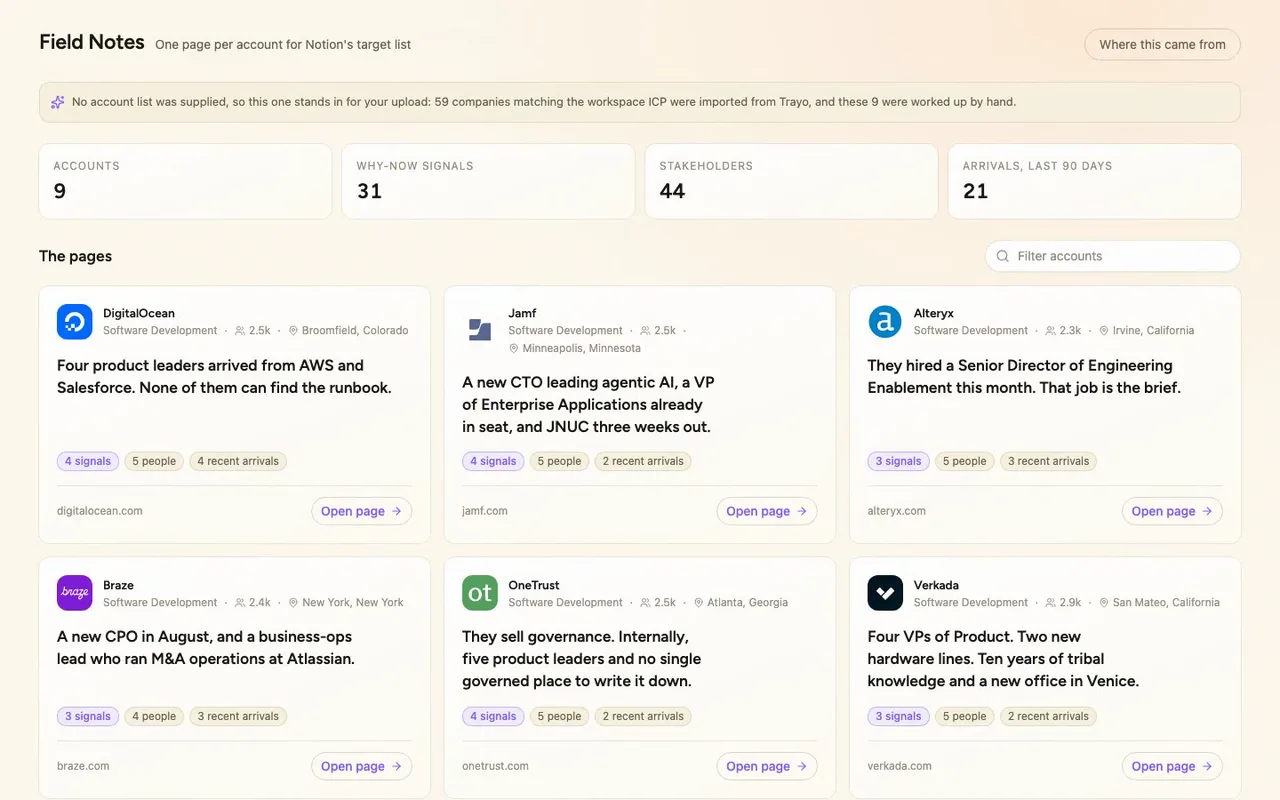The height and width of the screenshot is (800, 1280).
Task: Open the DigitalOcean page
Action: click(x=361, y=511)
